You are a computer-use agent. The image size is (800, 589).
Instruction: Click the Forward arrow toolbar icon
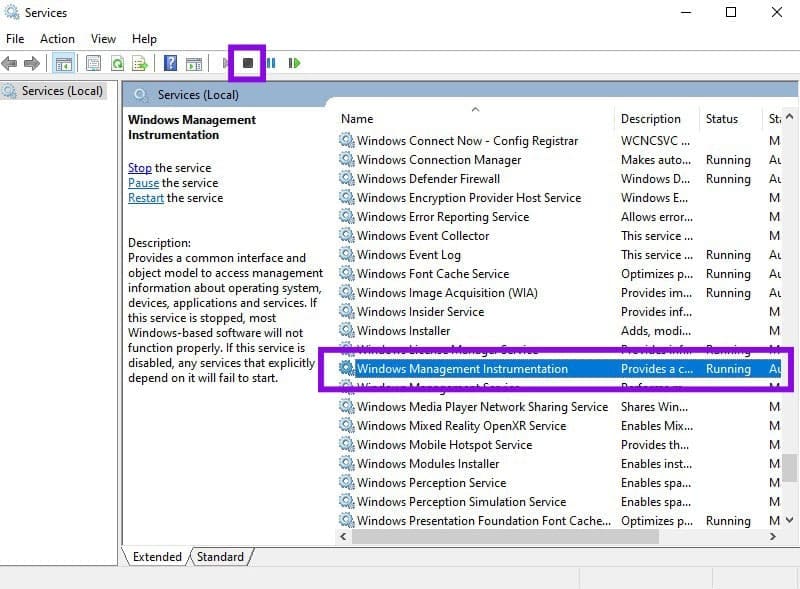(x=32, y=63)
